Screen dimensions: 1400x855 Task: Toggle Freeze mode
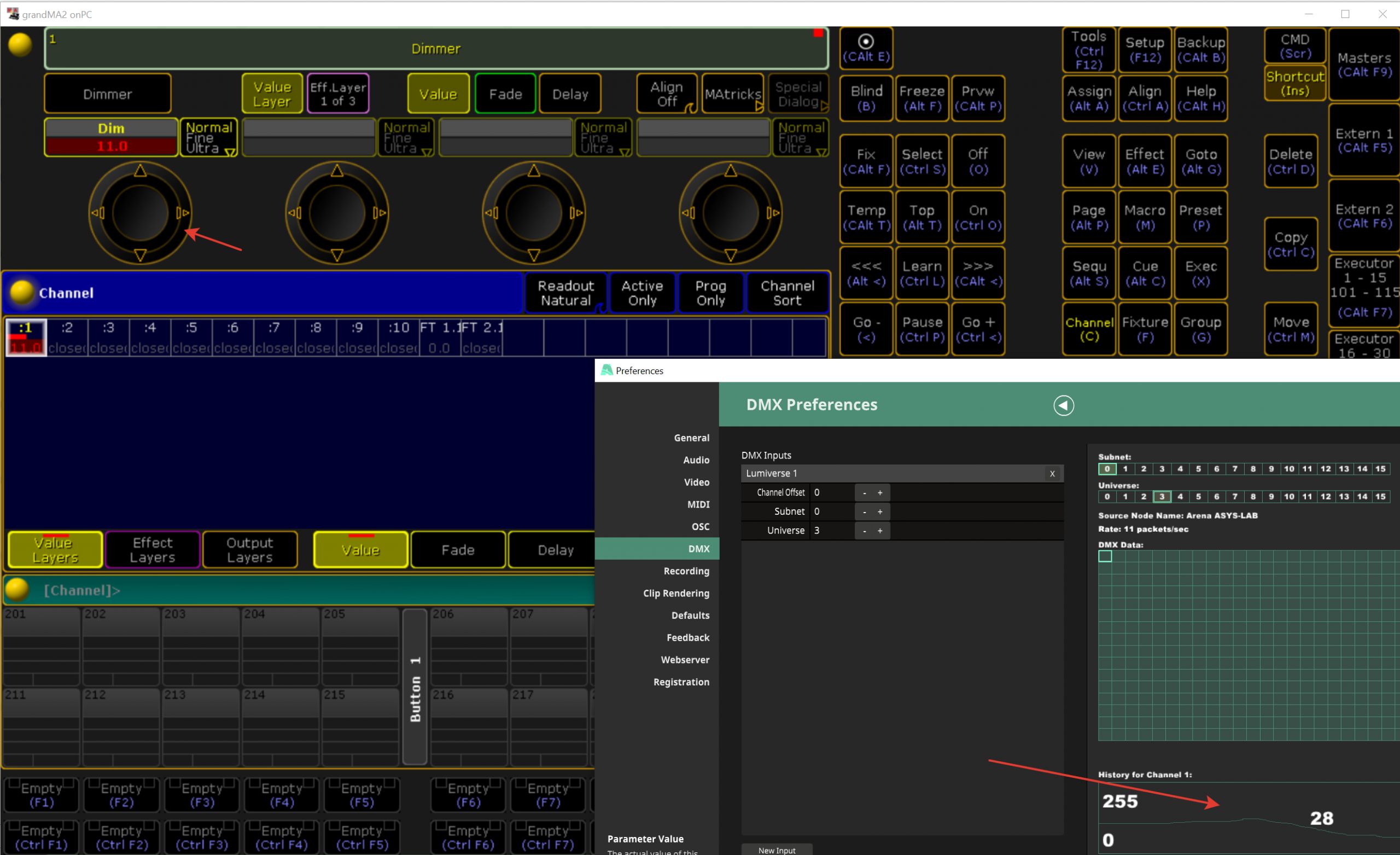tap(921, 98)
